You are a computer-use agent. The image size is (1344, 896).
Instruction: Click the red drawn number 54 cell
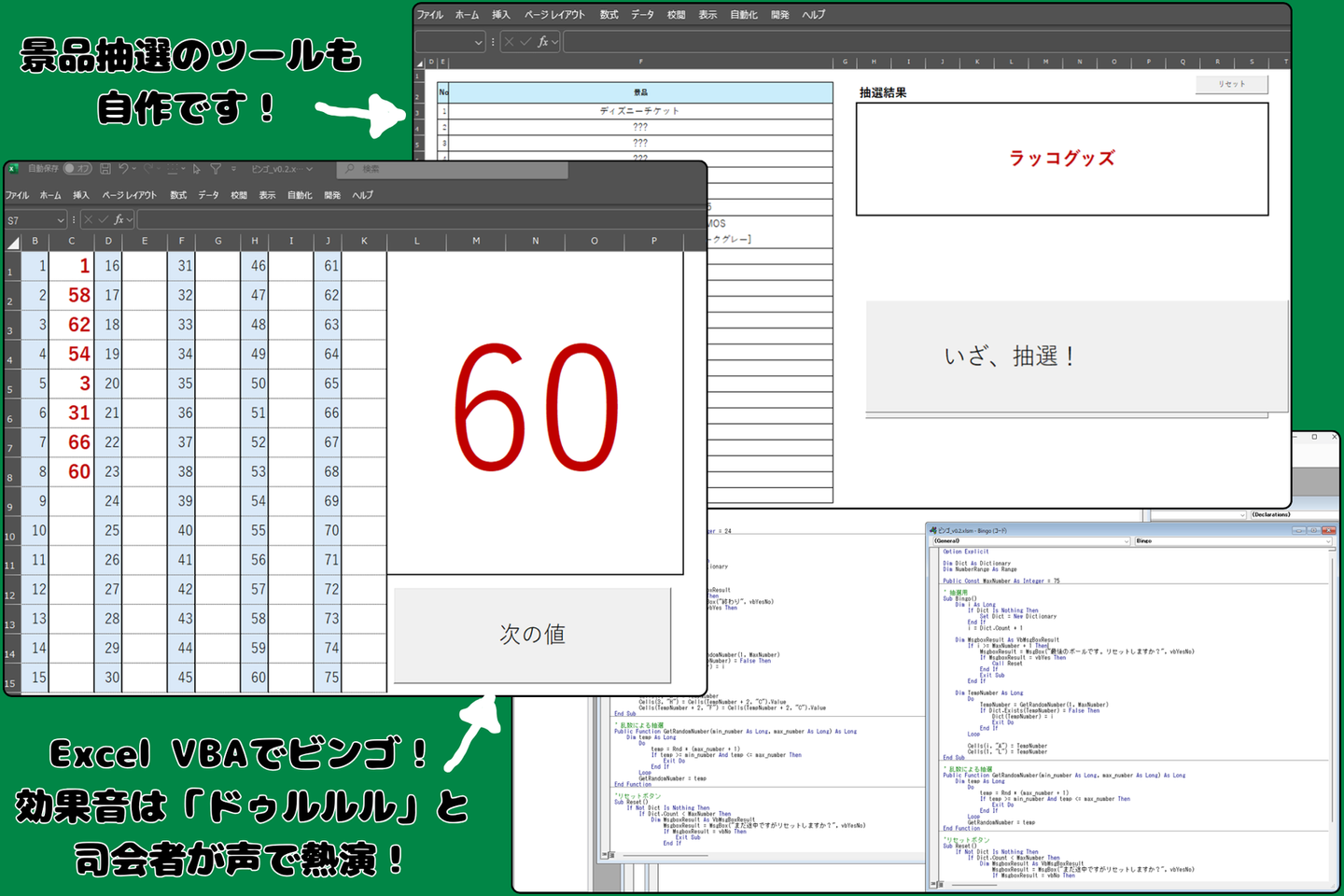point(71,354)
